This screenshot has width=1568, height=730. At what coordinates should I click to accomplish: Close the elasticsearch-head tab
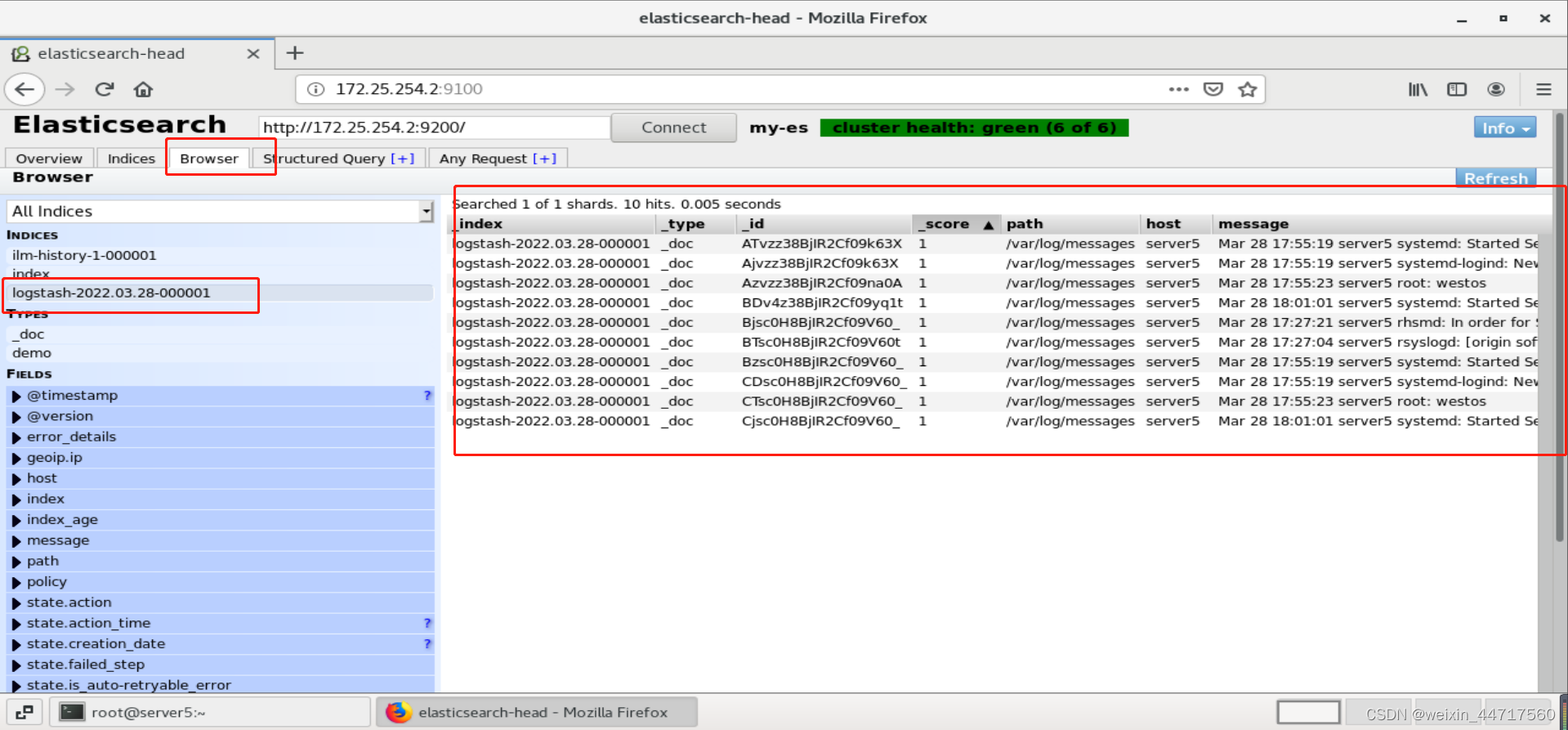point(253,54)
